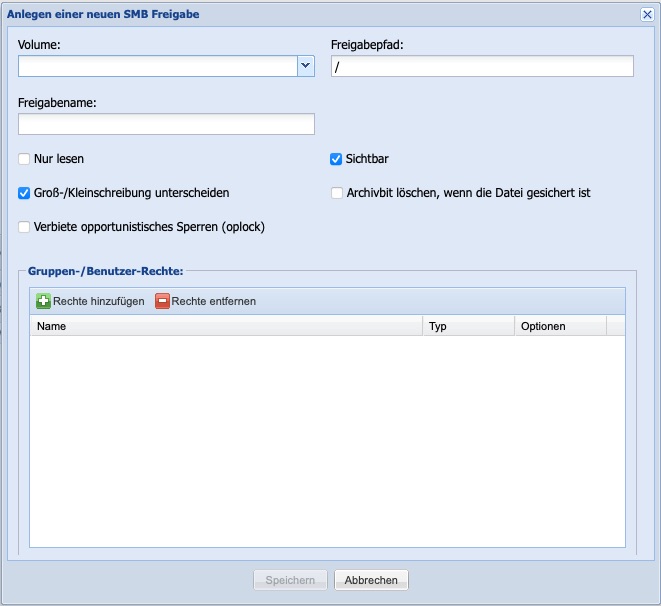This screenshot has width=661, height=606.
Task: Tick the Archivbit löschen checkbox
Action: click(x=337, y=193)
